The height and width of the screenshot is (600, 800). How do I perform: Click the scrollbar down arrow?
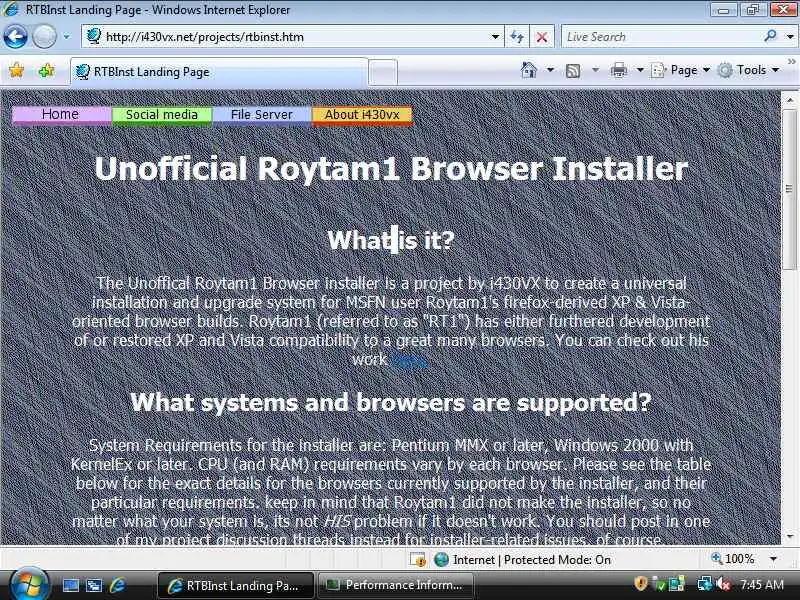(789, 536)
